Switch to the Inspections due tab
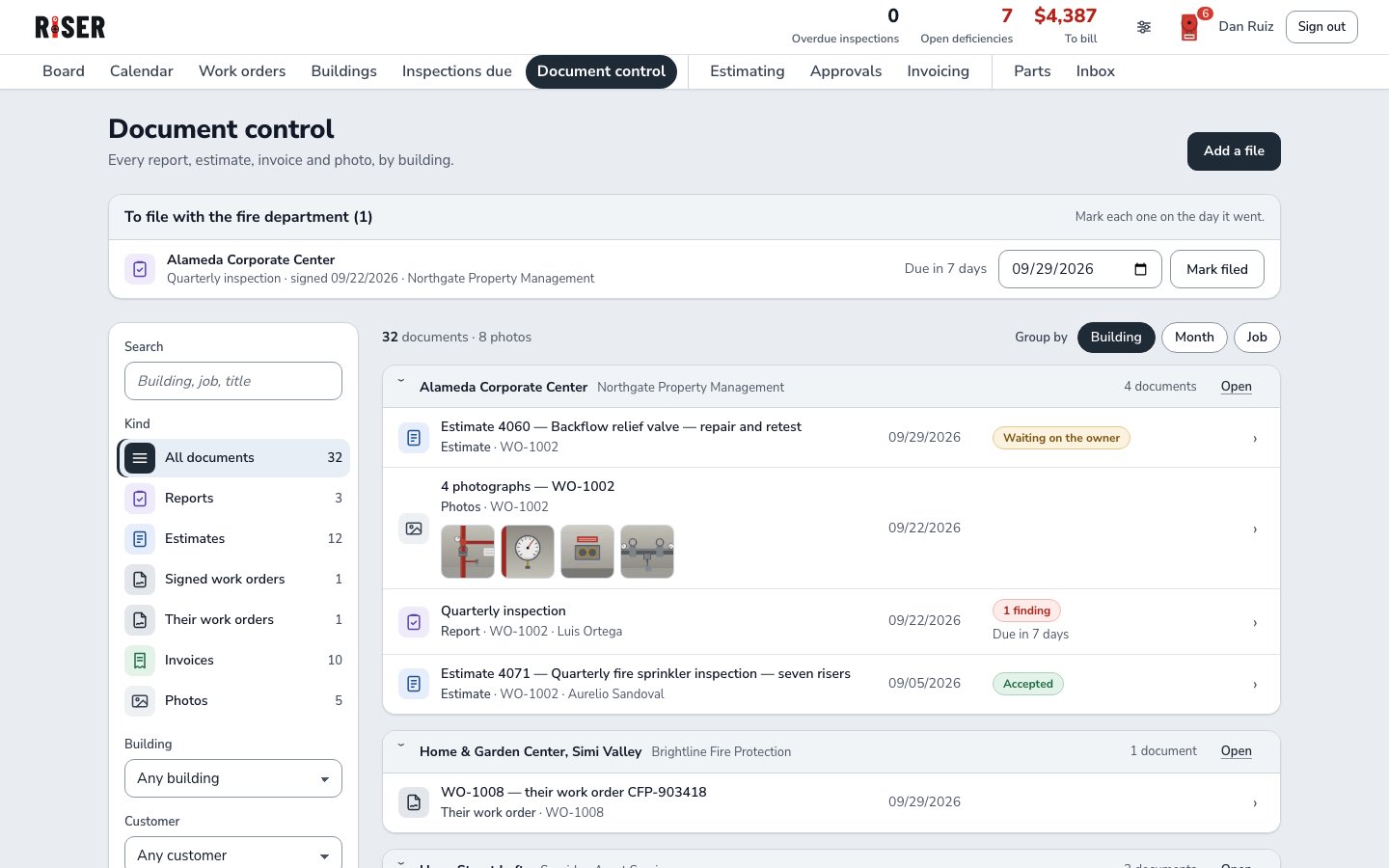 pos(457,71)
